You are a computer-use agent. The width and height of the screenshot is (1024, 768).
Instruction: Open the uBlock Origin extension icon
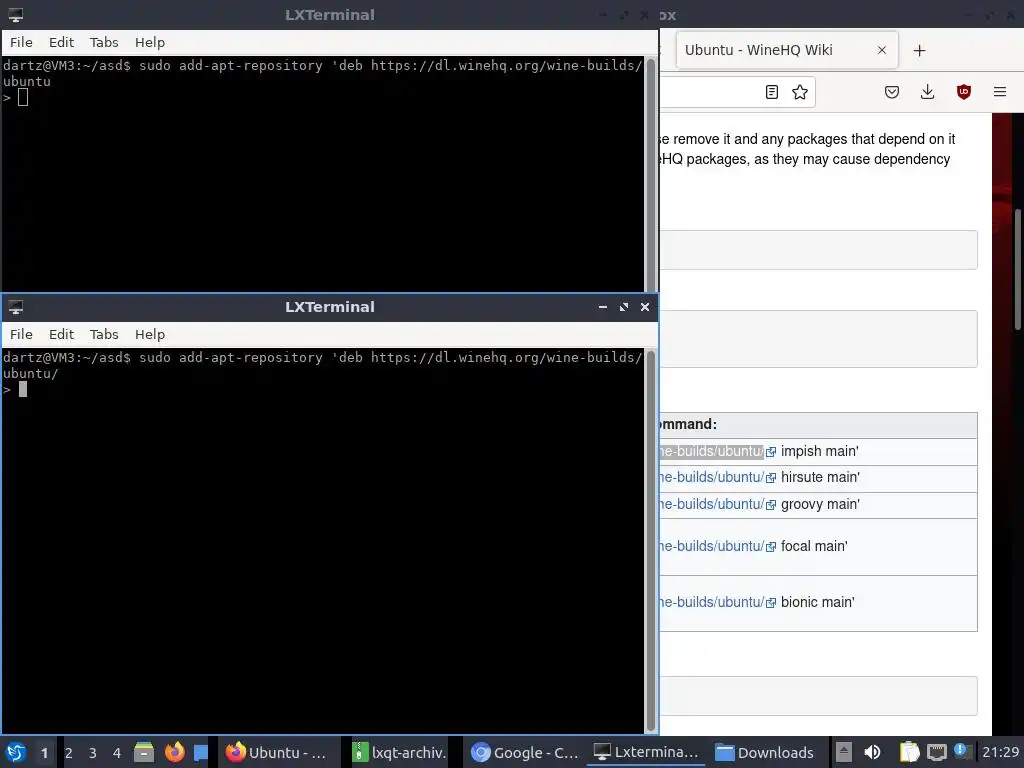pos(963,92)
